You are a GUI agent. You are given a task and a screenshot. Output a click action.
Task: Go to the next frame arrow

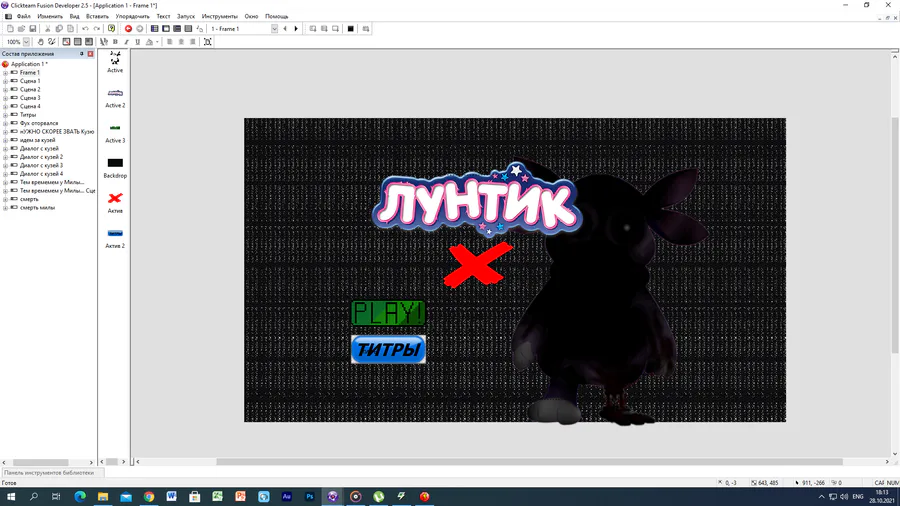296,29
